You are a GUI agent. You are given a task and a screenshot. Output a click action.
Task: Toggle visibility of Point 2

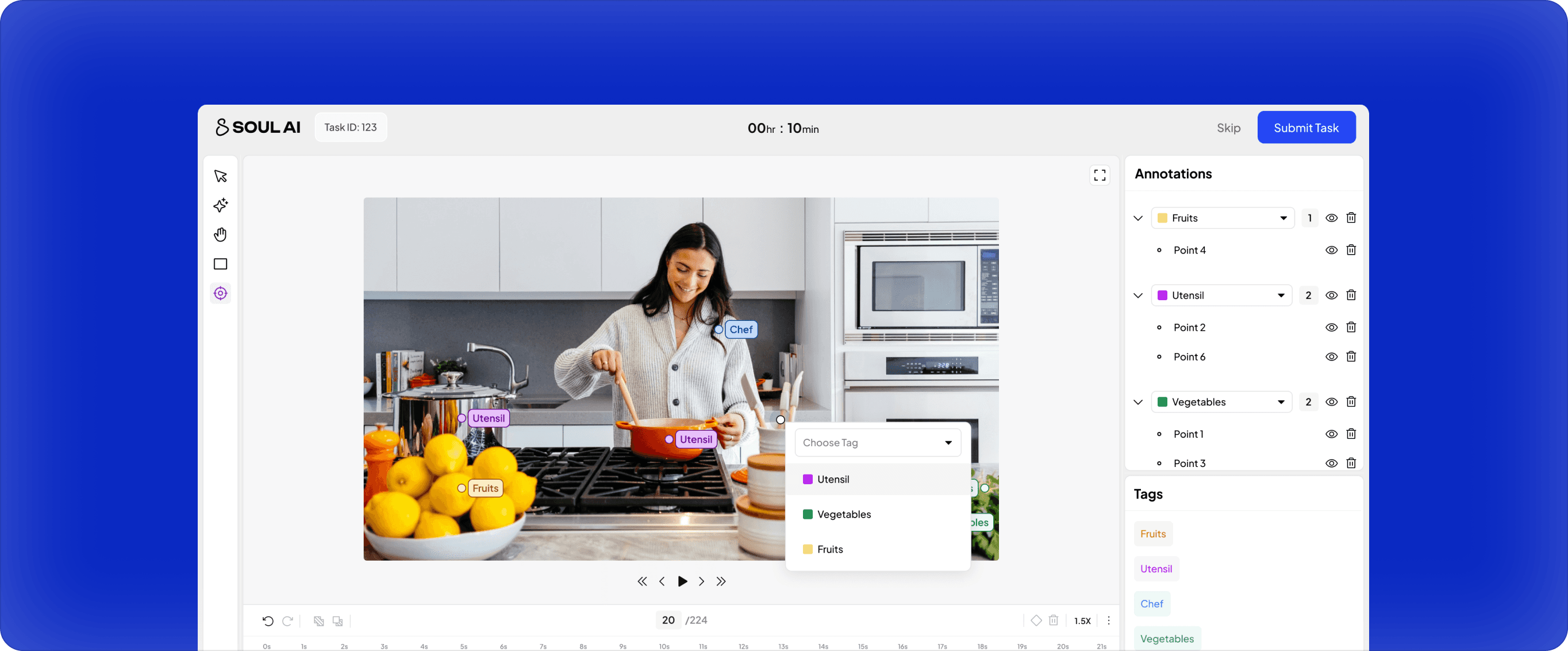coord(1331,327)
